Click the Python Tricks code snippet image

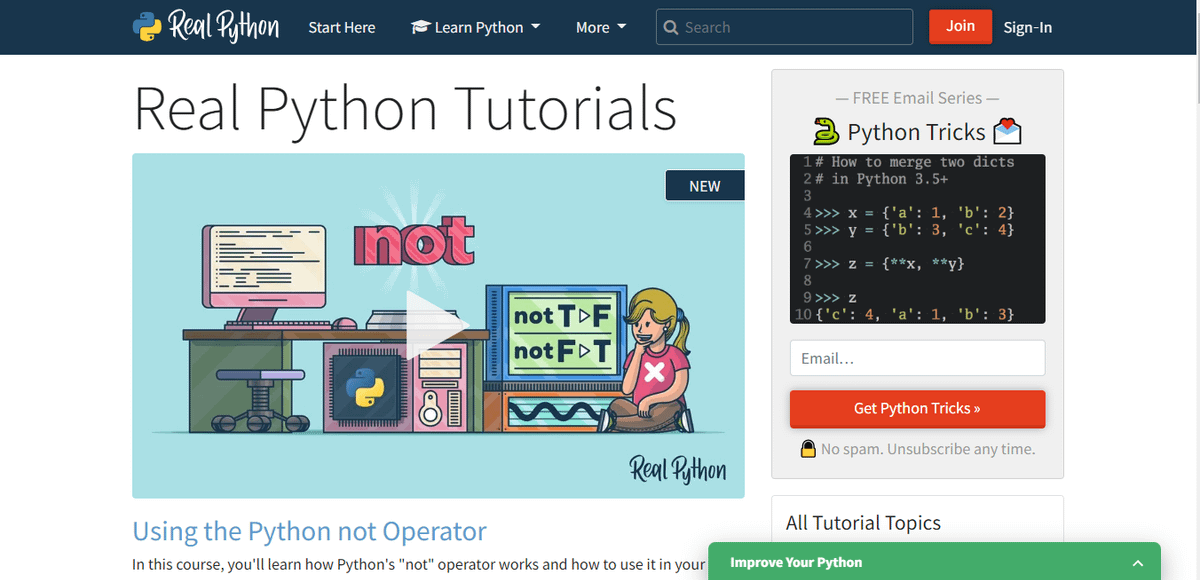click(x=917, y=238)
